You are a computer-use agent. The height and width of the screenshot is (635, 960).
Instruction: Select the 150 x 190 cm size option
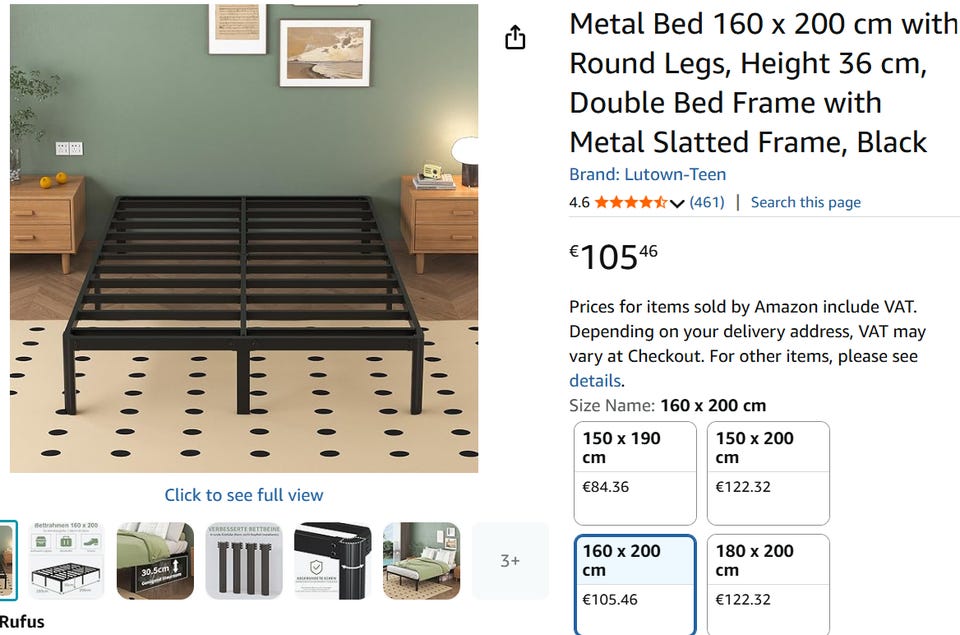click(x=634, y=473)
